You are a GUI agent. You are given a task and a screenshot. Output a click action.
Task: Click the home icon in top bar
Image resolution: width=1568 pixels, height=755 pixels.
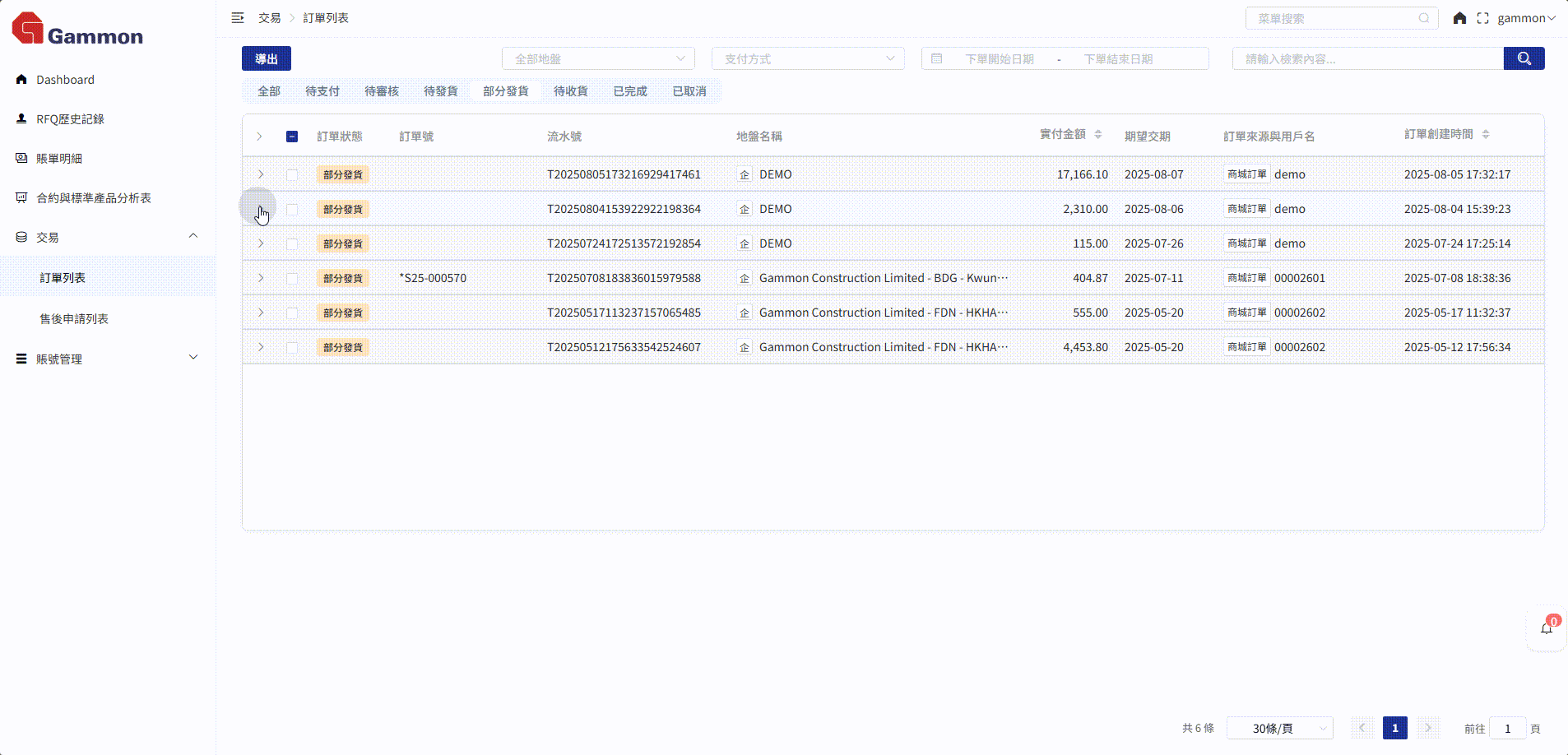coord(1459,18)
